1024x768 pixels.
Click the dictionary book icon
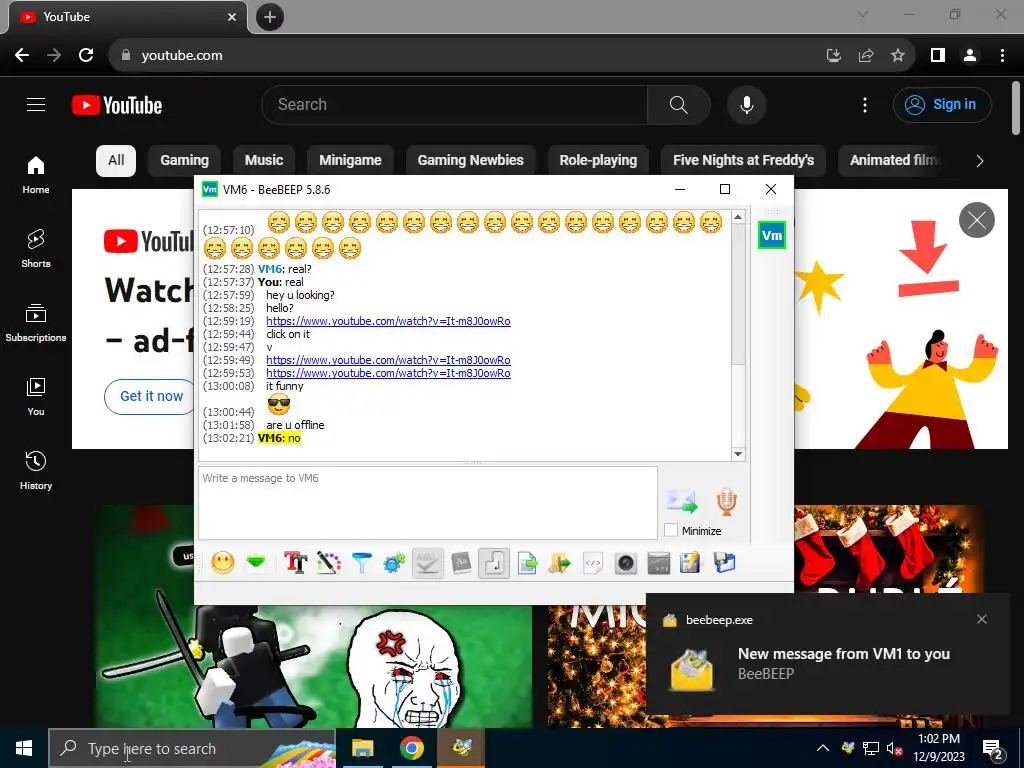461,562
